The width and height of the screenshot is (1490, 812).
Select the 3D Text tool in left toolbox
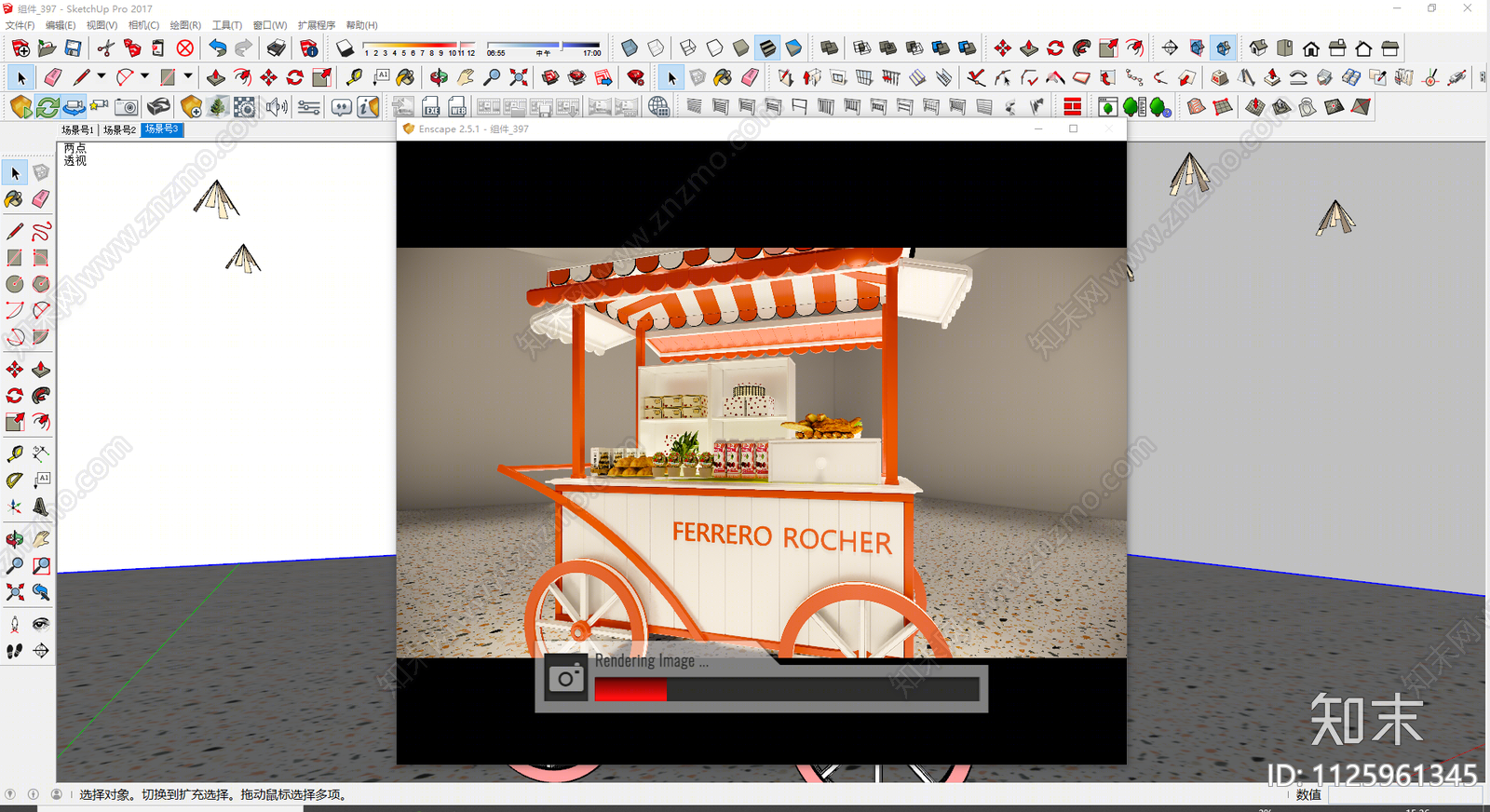pyautogui.click(x=41, y=507)
